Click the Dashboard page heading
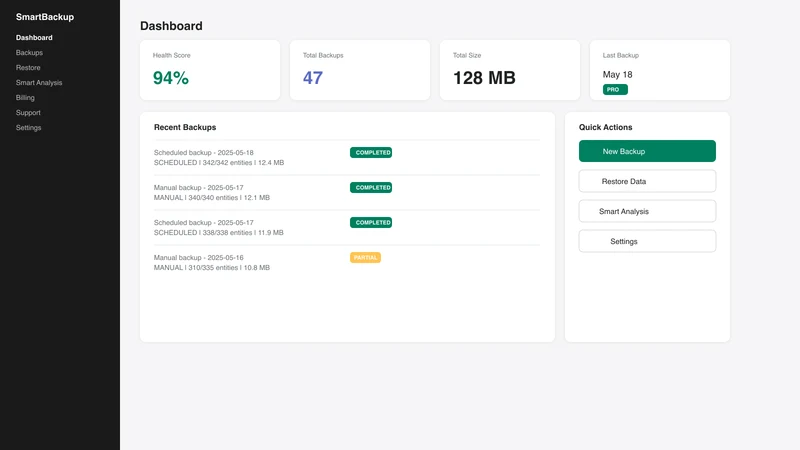This screenshot has height=450, width=800. click(x=171, y=26)
